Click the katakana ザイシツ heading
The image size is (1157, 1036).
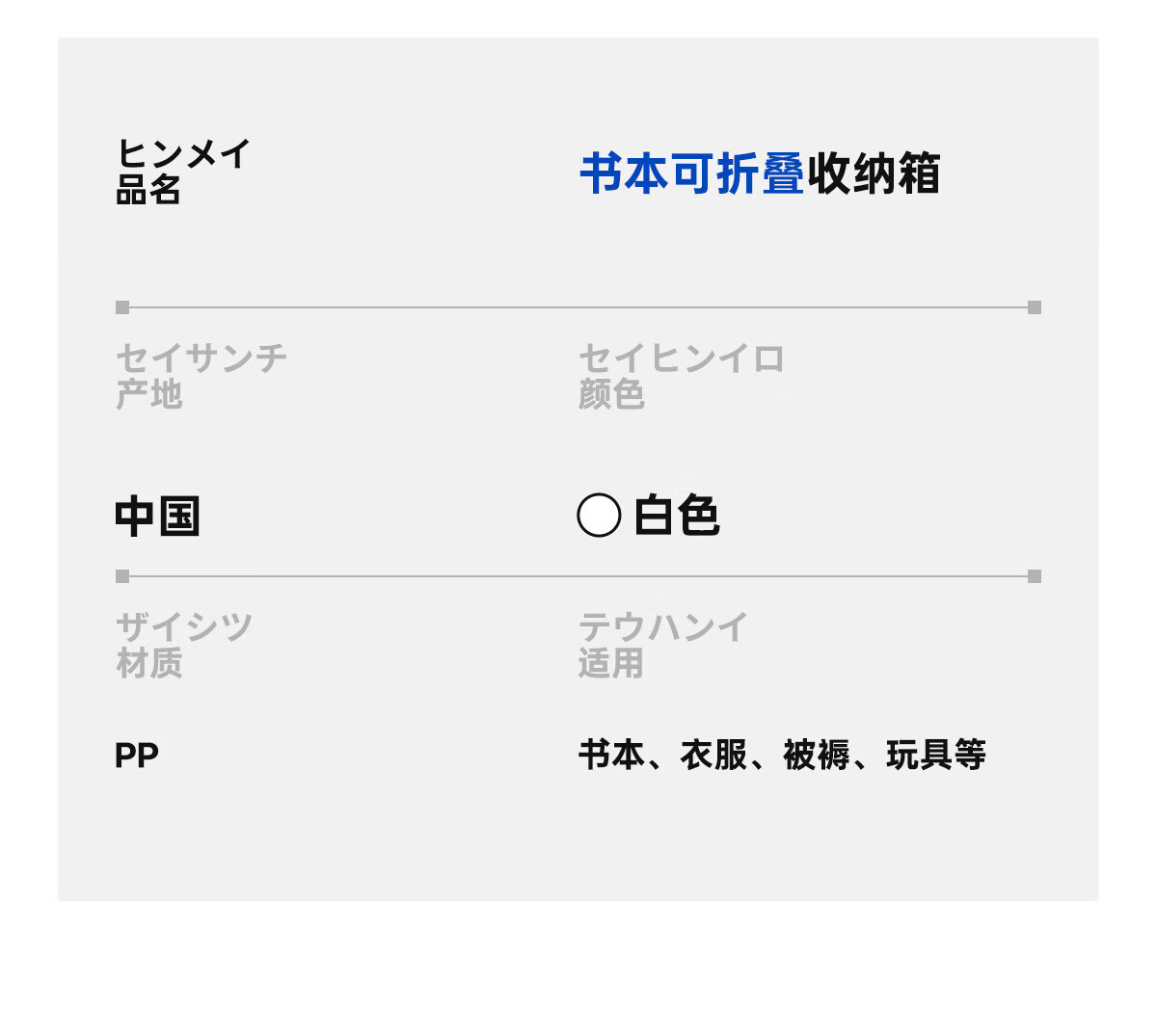coord(184,627)
